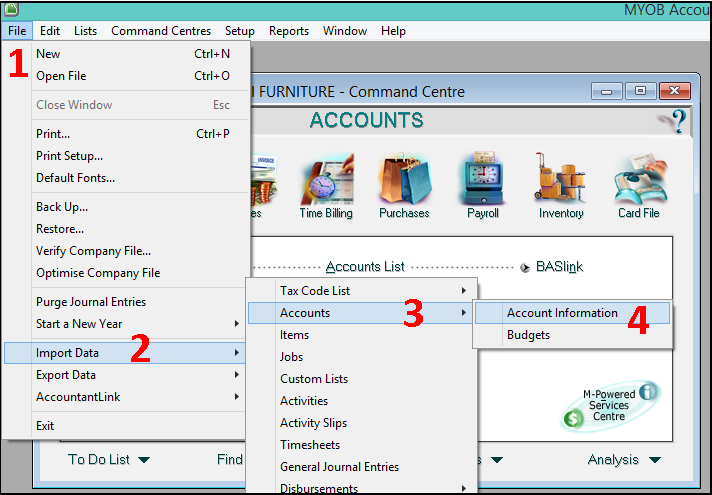Open the BASlink link
Screen dimensions: 712x495
coord(559,267)
